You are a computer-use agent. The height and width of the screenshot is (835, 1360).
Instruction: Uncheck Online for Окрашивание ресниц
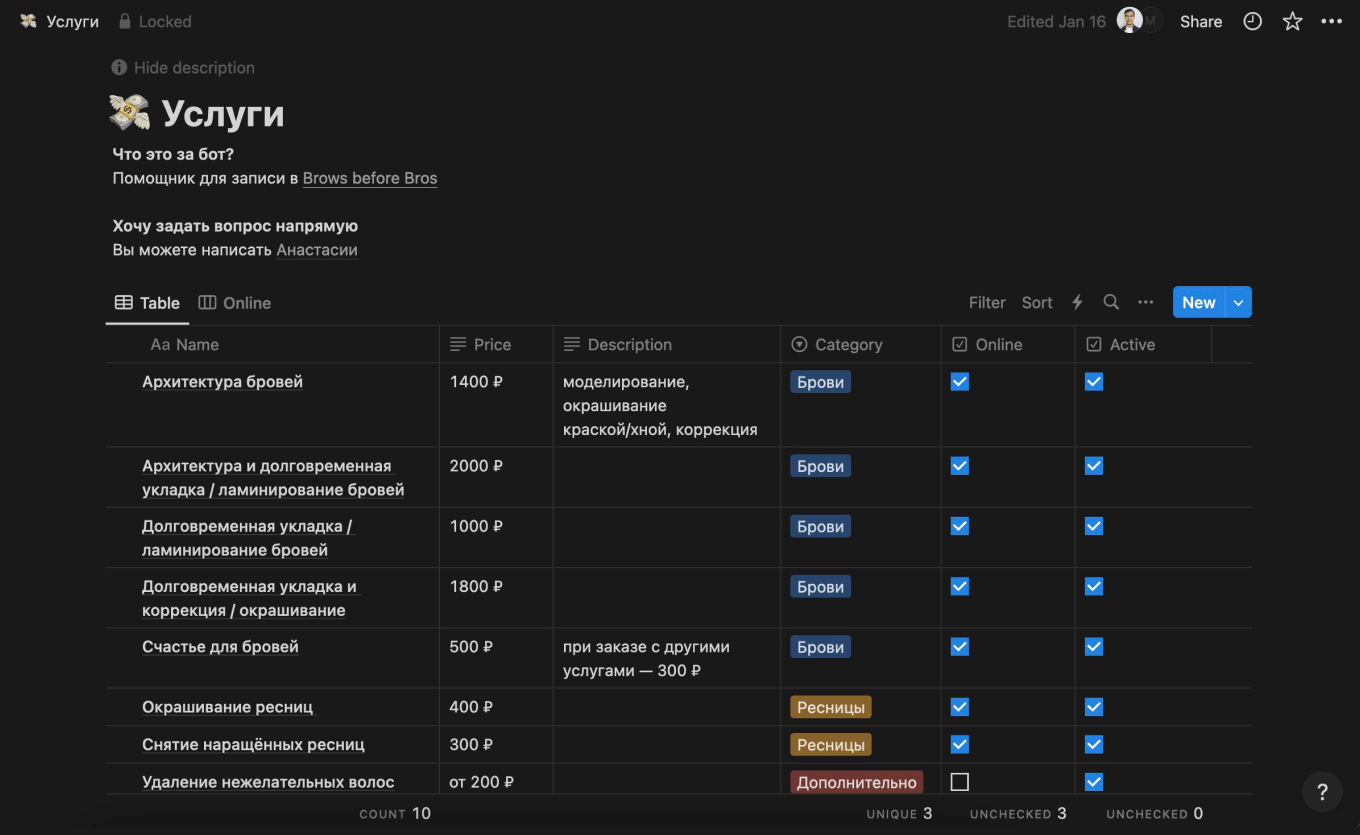tap(960, 707)
